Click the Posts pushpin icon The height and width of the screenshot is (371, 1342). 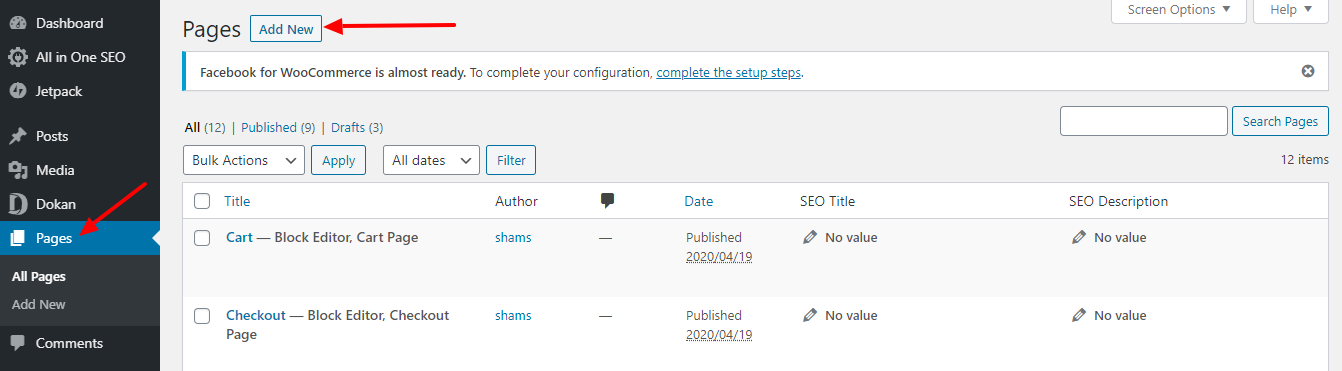coord(18,136)
